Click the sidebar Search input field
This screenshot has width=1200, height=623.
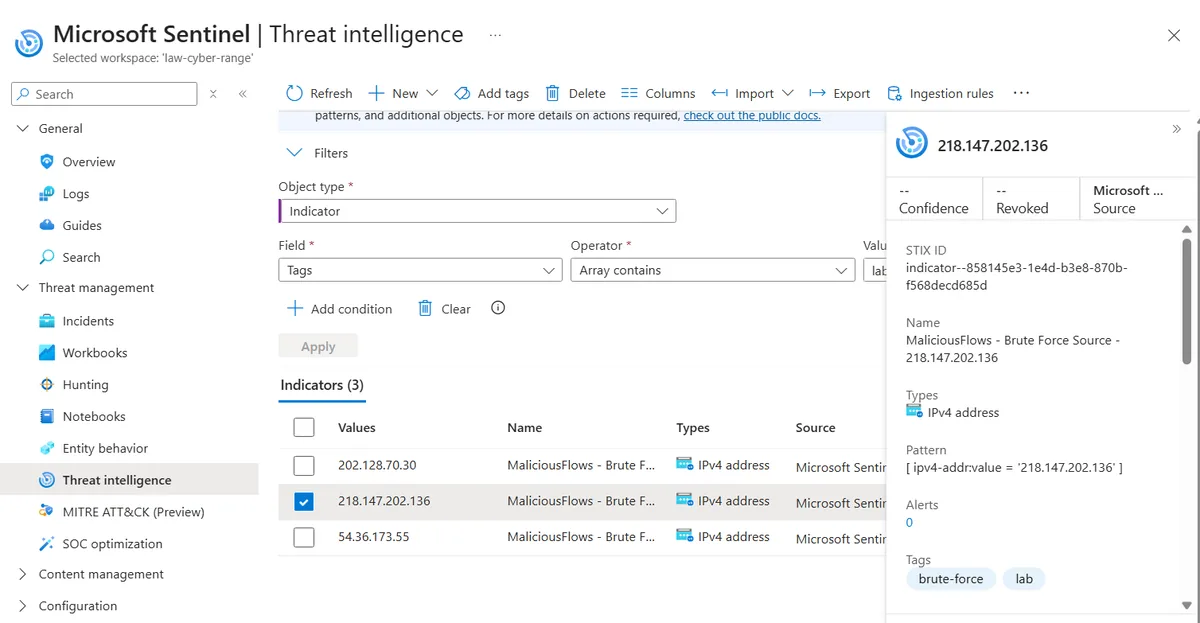104,94
